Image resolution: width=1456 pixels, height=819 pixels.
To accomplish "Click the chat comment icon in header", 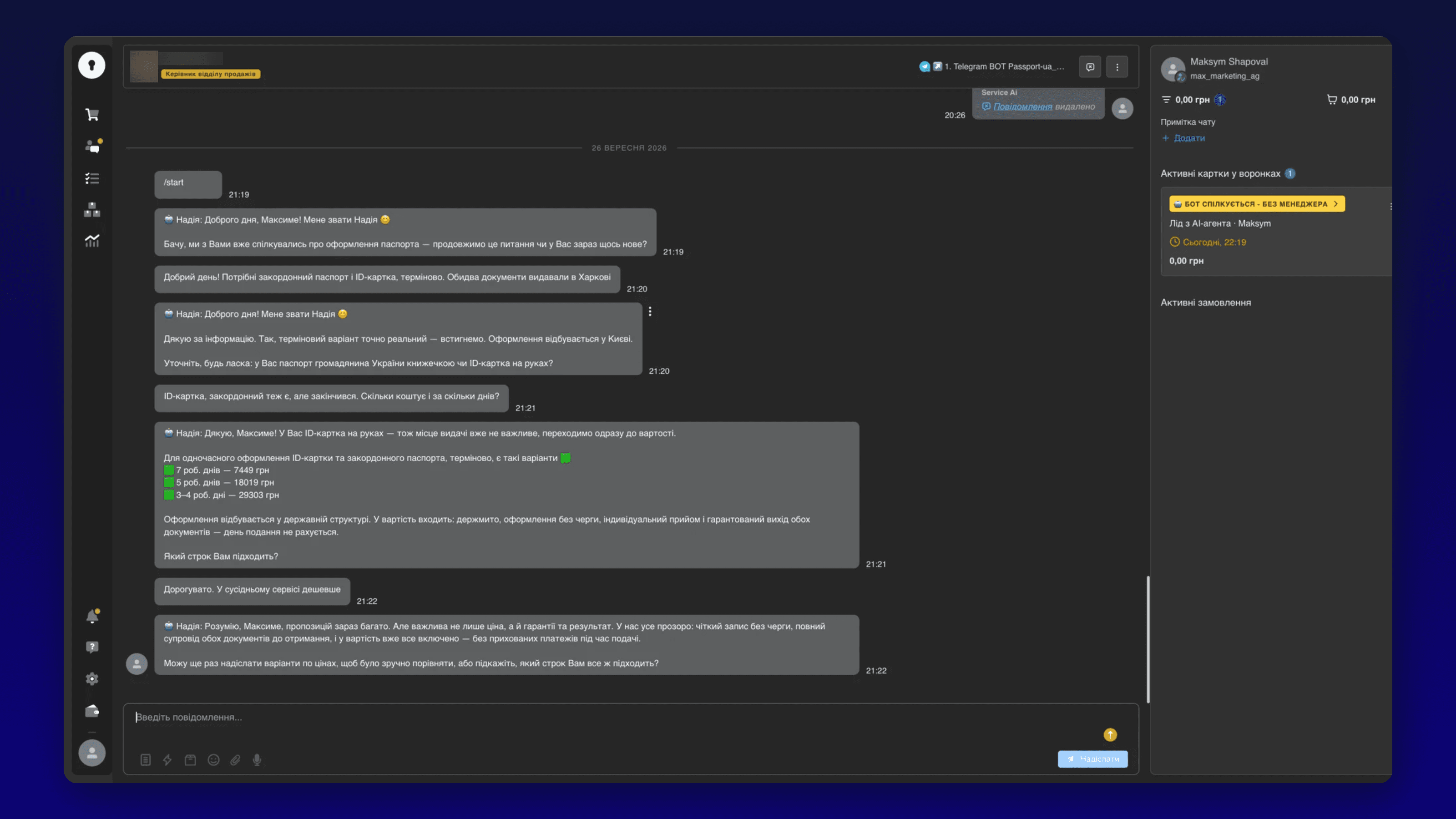I will click(x=1090, y=67).
